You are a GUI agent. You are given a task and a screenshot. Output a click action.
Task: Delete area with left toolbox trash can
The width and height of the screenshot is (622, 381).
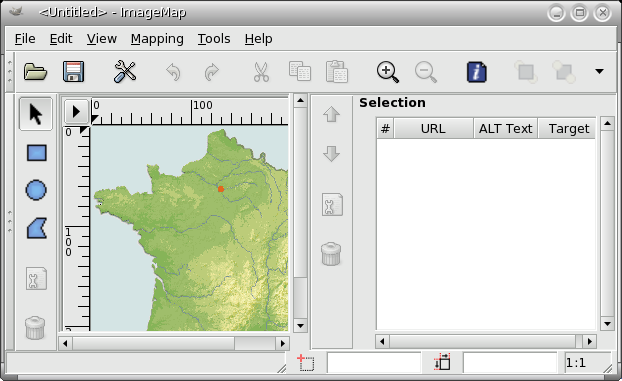click(35, 328)
